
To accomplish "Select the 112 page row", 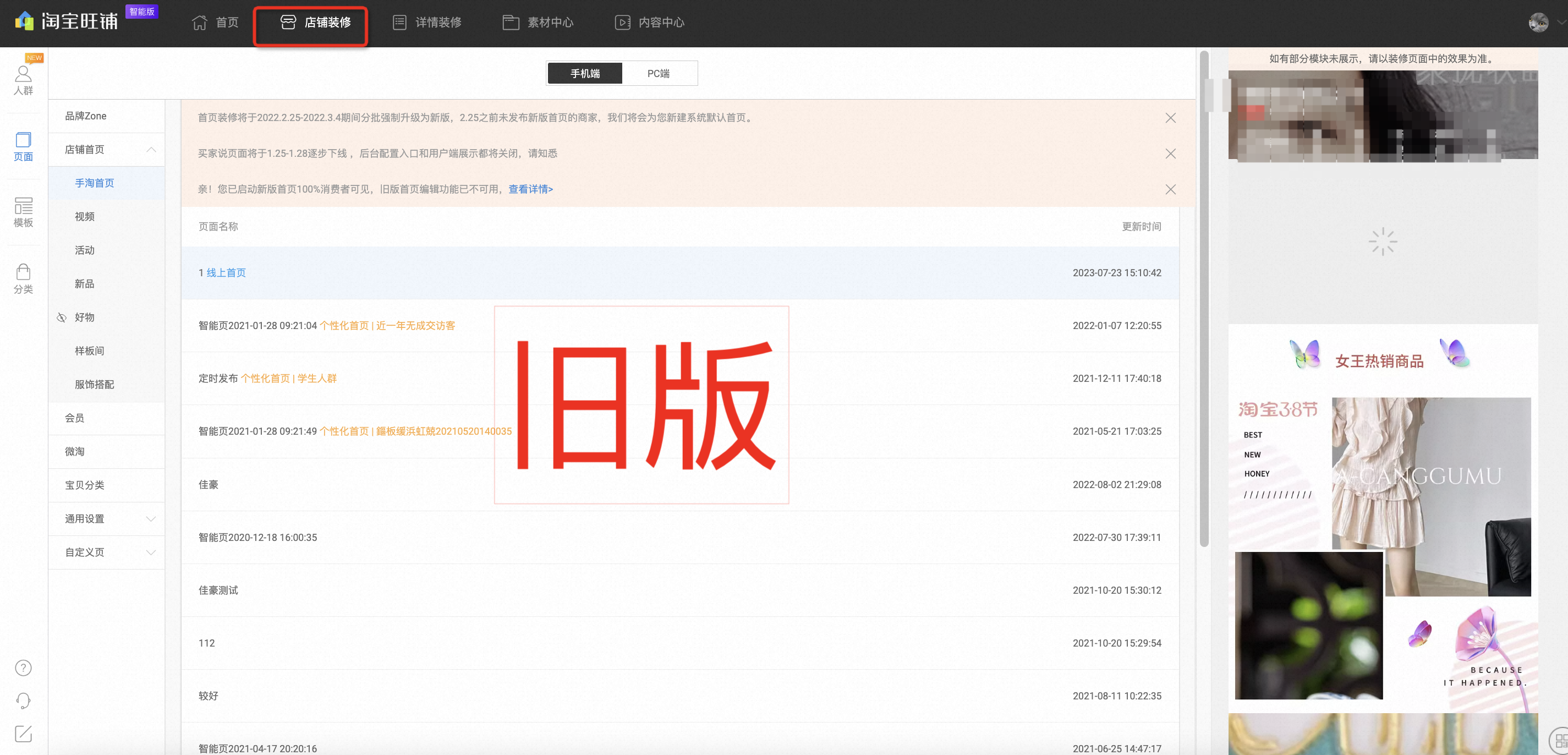I will pyautogui.click(x=680, y=643).
